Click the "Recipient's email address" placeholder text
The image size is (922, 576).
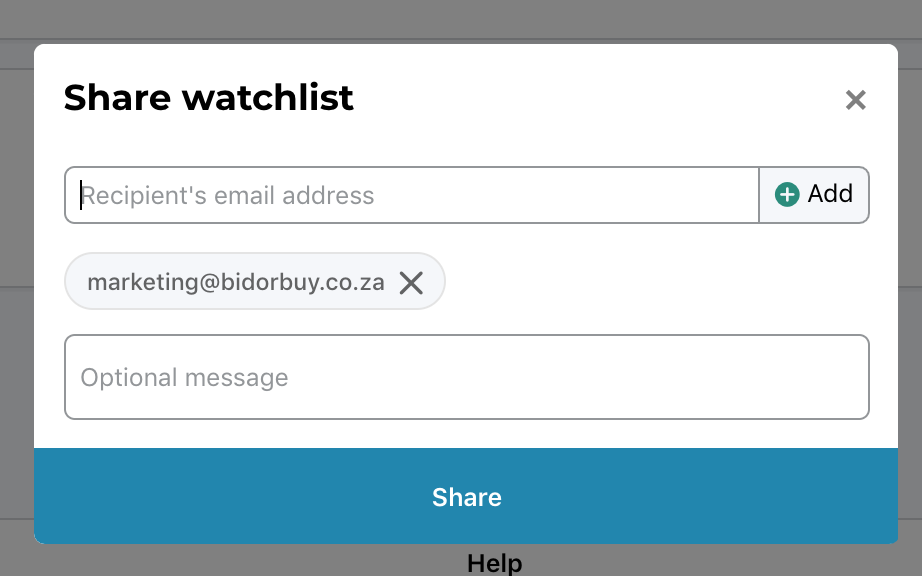227,196
